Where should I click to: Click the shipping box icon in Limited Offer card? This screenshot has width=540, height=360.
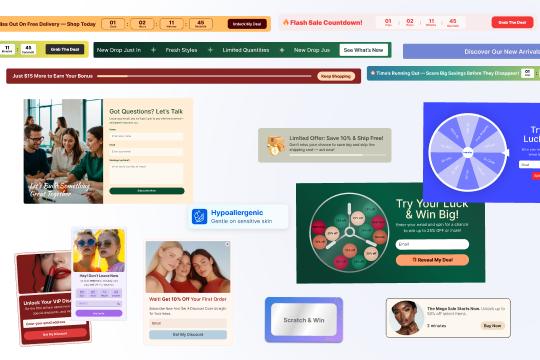275,145
